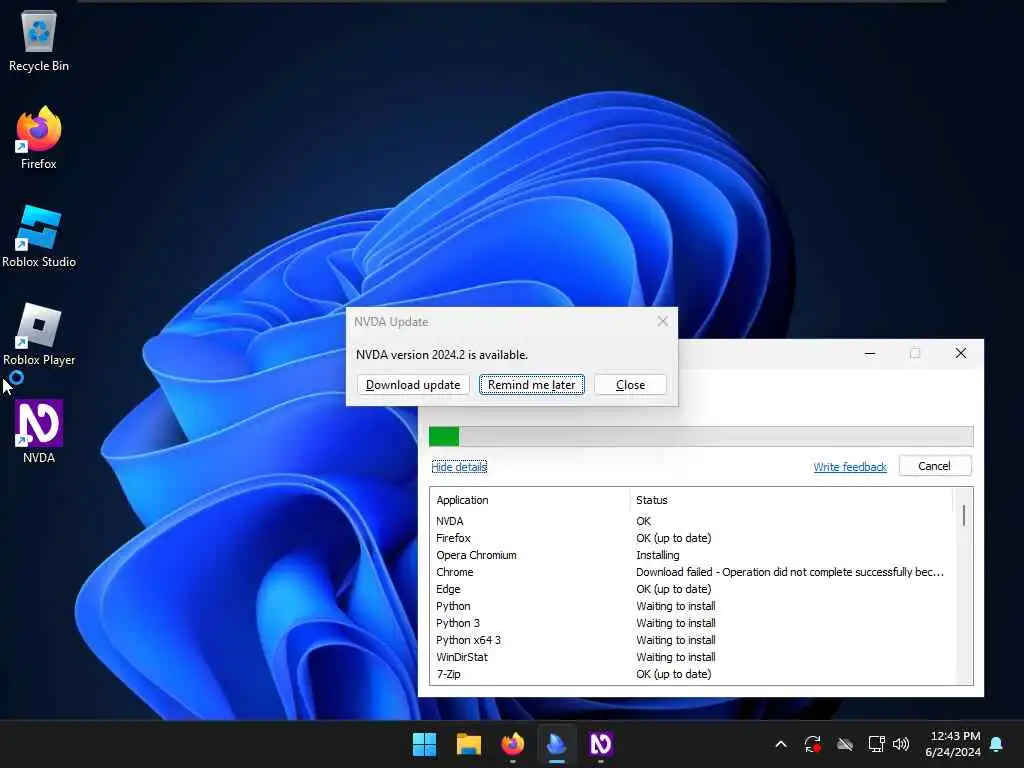Screen dimensions: 1024x768
Task: Close the updater window
Action: coord(961,353)
